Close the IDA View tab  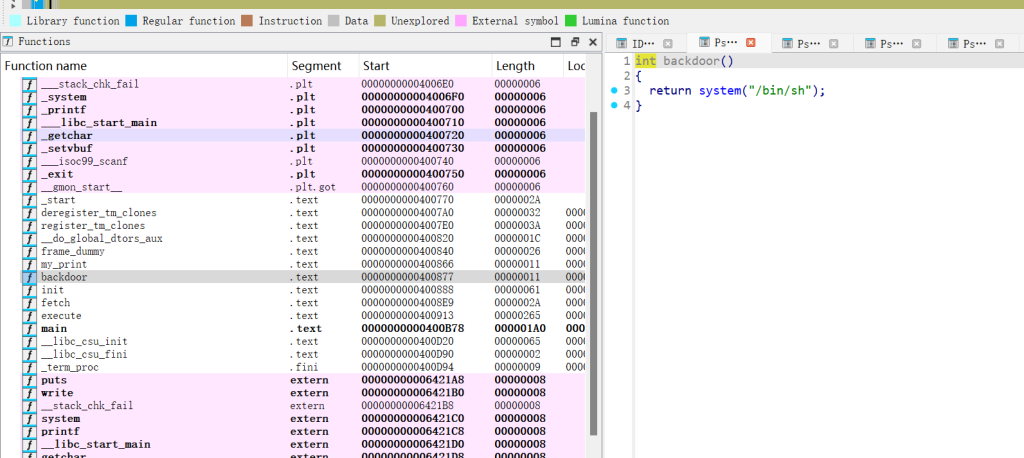click(667, 43)
